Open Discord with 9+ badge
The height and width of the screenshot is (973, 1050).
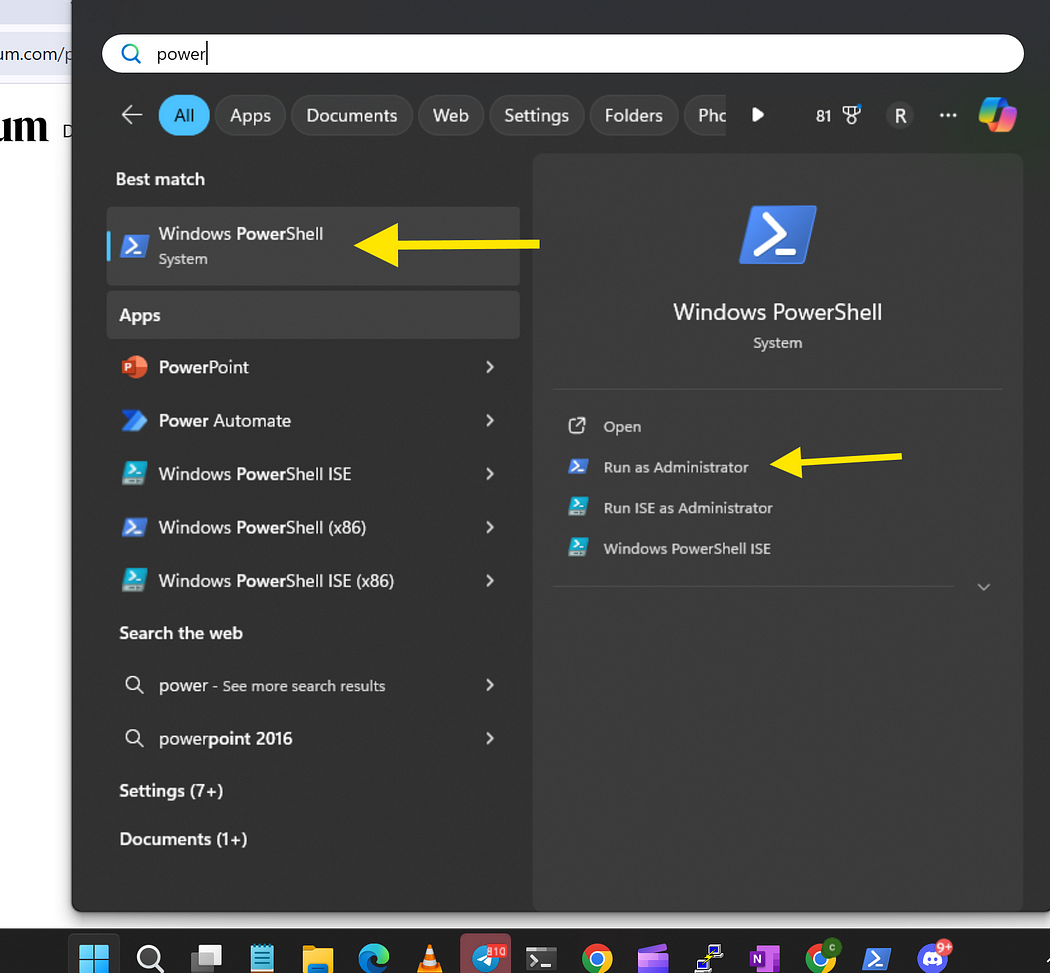[x=933, y=958]
